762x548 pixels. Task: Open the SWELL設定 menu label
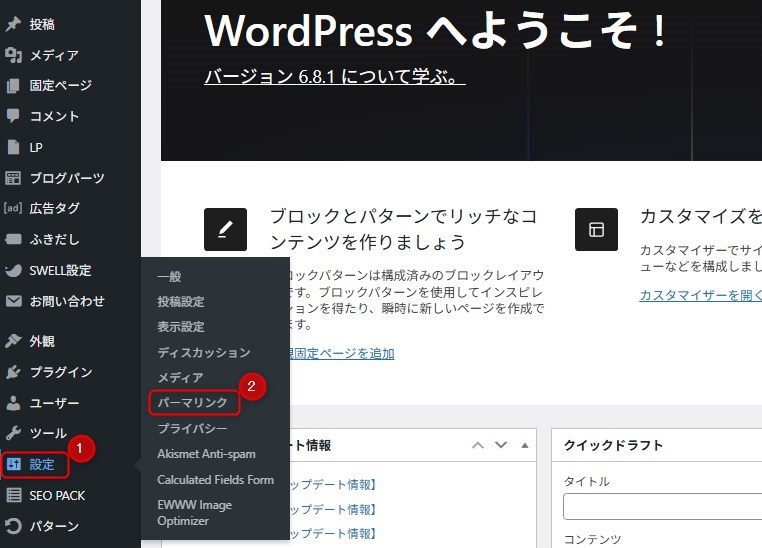pyautogui.click(x=60, y=271)
